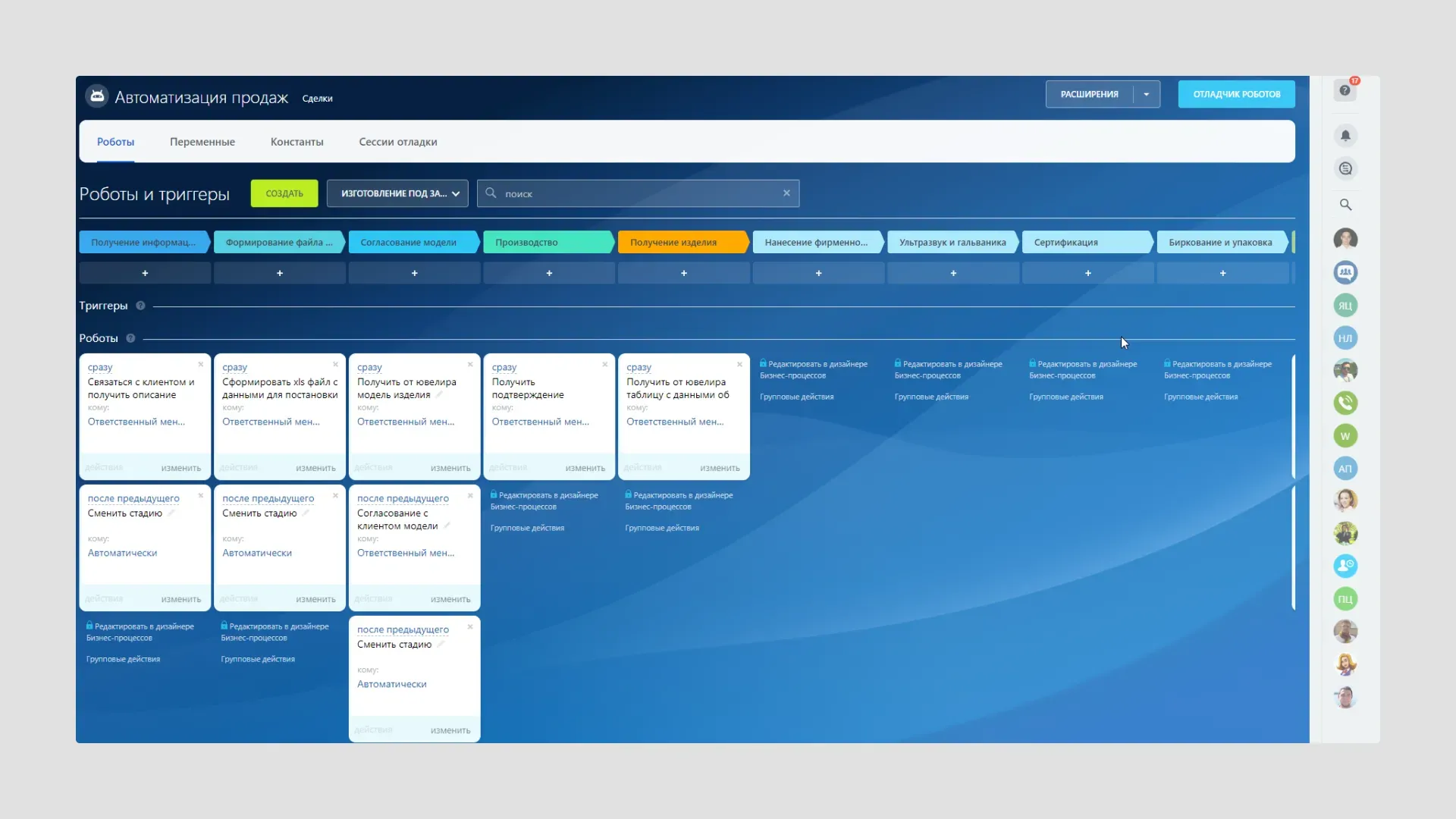Image resolution: width=1456 pixels, height=819 pixels.
Task: Open the 'Изготовление под за...' funnel dropdown
Action: [x=397, y=193]
